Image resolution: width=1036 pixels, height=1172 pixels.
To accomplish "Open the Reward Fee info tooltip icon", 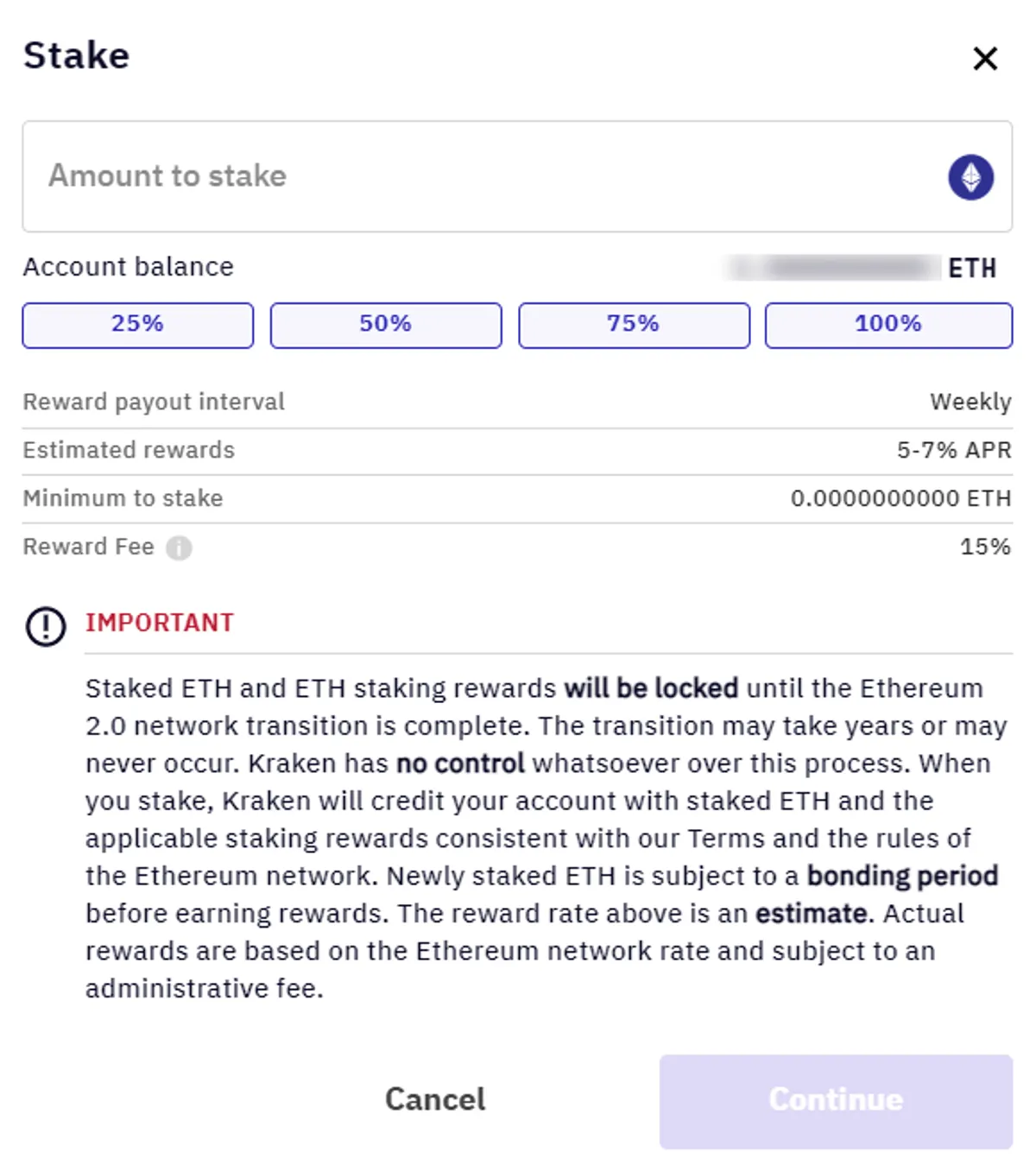I will tap(179, 548).
